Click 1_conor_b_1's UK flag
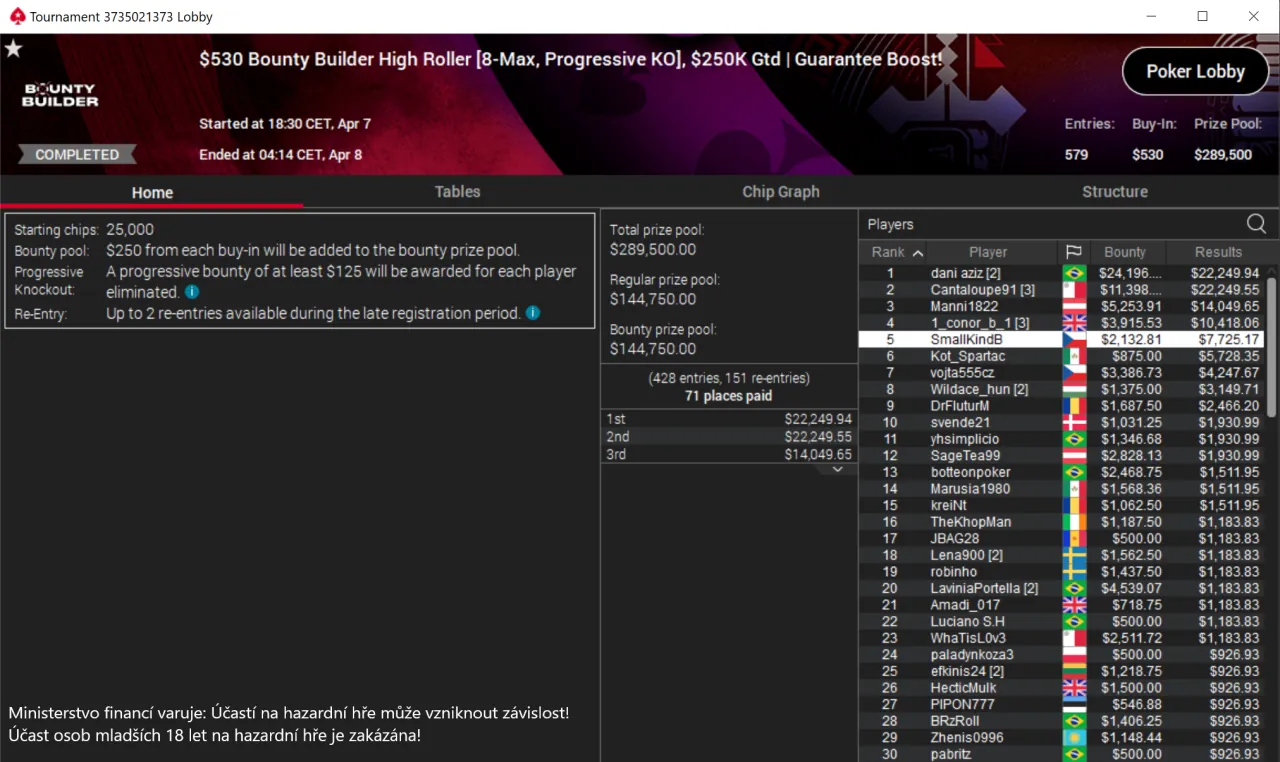1280x762 pixels. [1074, 323]
